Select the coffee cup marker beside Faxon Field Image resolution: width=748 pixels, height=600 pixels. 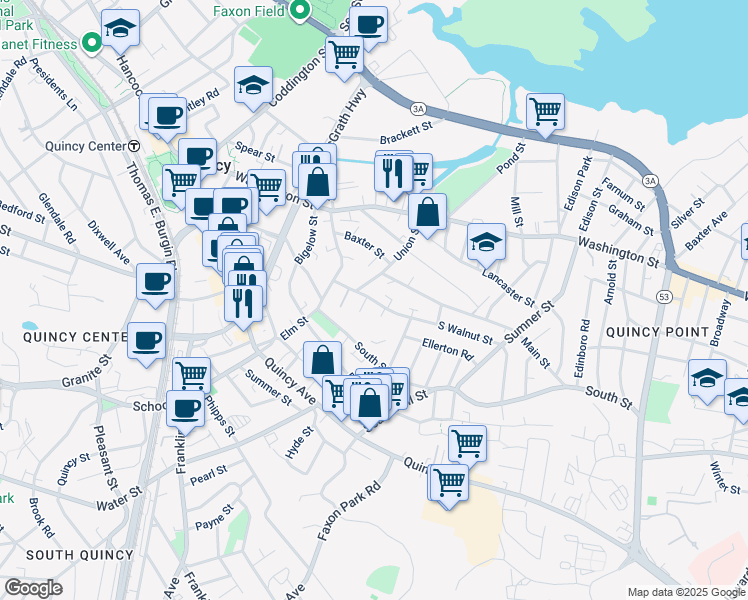tap(368, 24)
